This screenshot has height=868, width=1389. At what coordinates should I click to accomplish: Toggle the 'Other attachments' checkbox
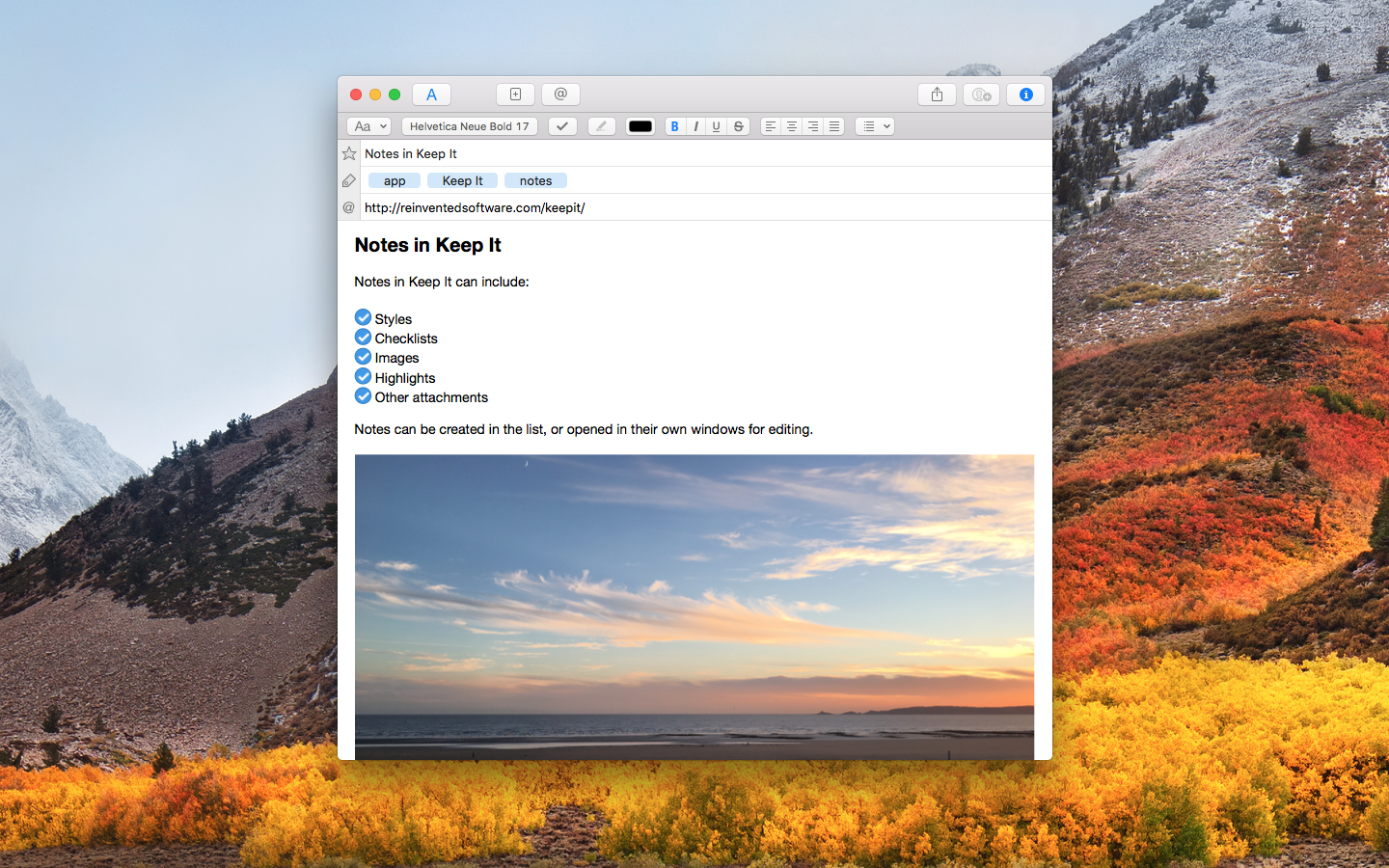(363, 395)
